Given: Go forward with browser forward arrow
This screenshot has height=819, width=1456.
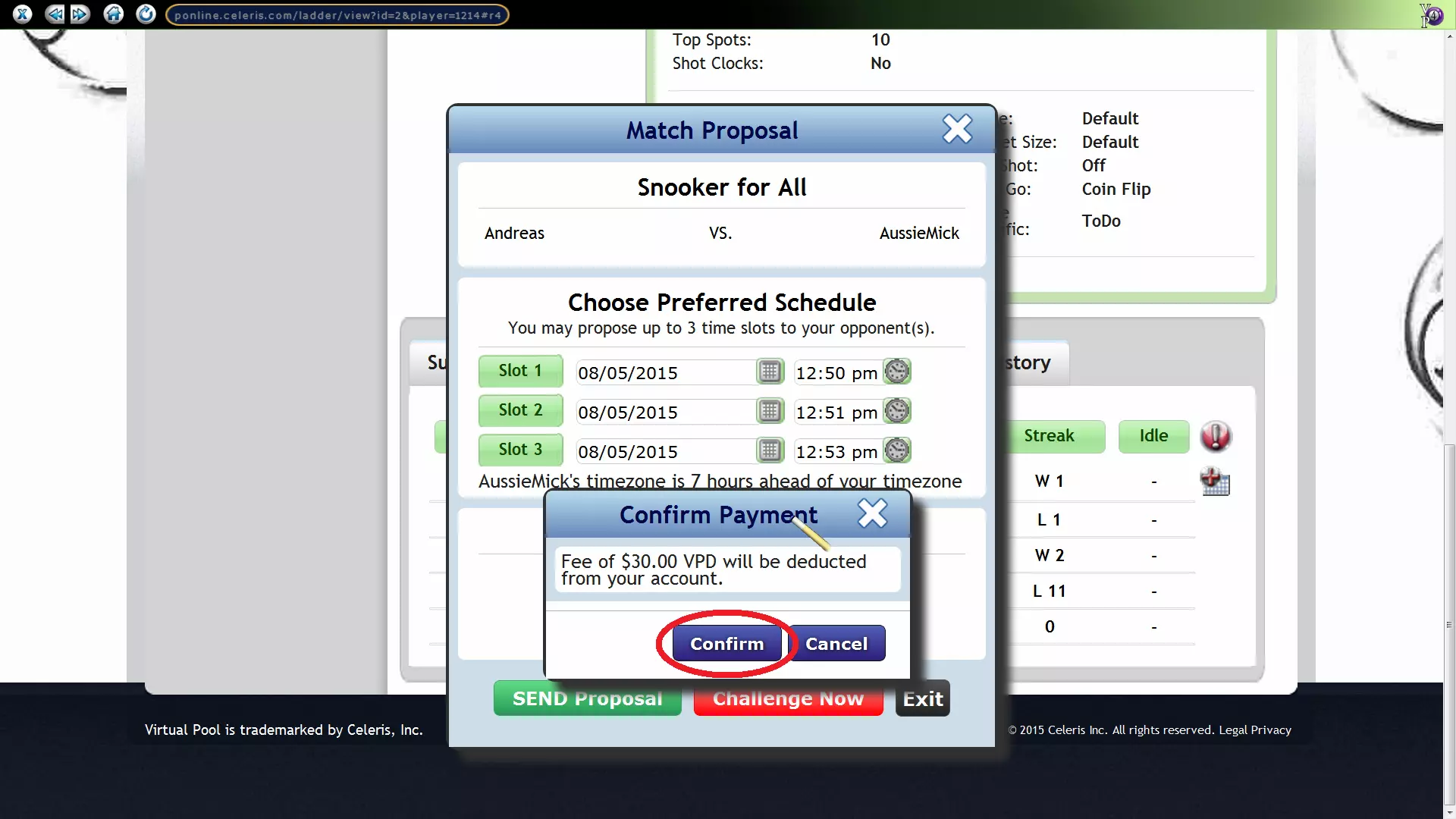Looking at the screenshot, I should [80, 14].
